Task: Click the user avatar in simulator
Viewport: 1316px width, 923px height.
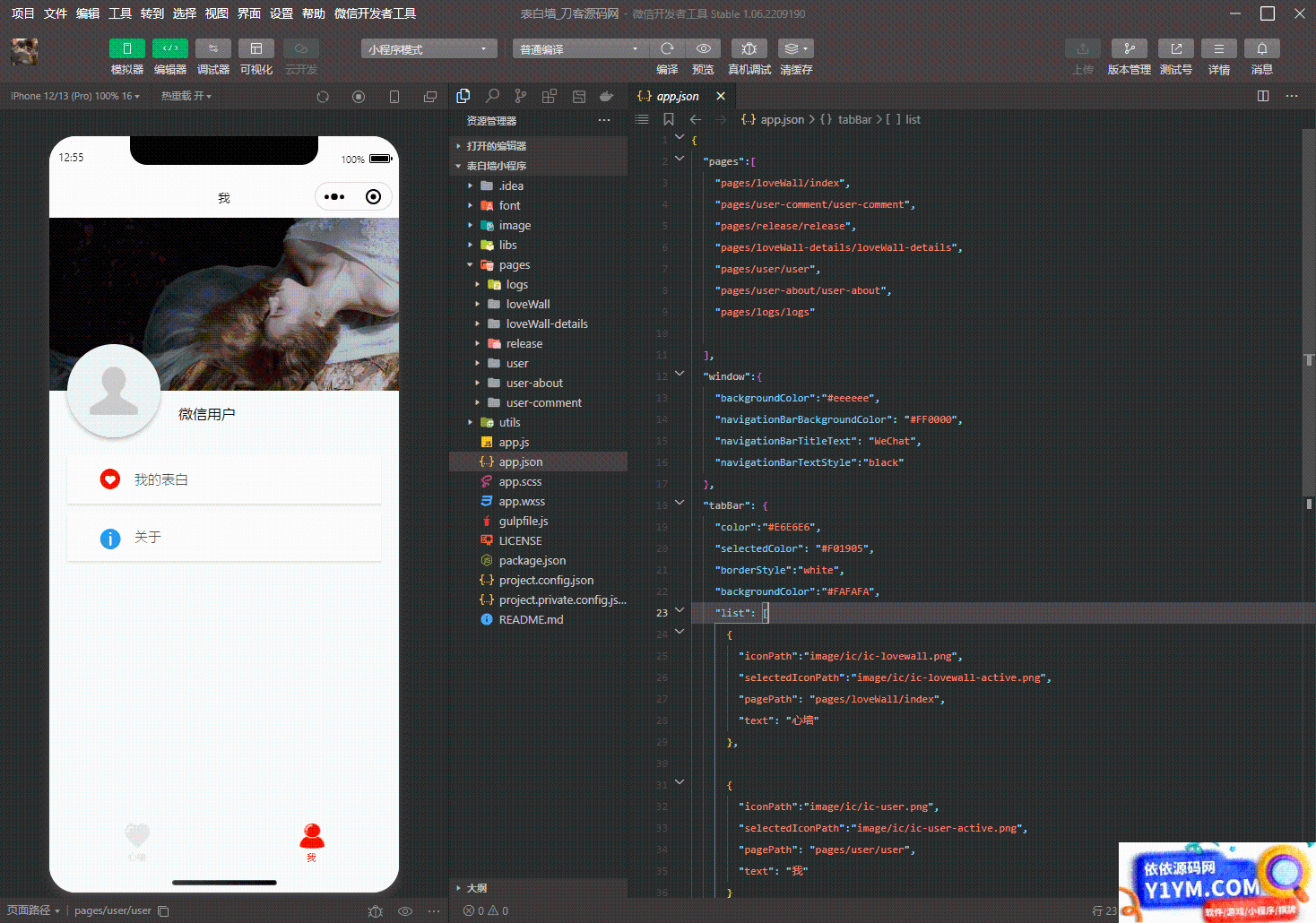Action: (114, 391)
